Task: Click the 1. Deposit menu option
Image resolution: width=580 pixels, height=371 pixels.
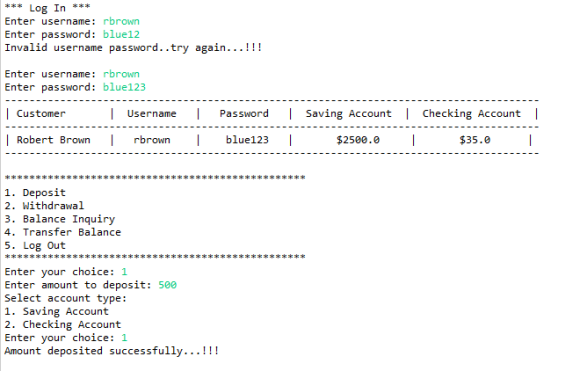Action: [x=35, y=193]
